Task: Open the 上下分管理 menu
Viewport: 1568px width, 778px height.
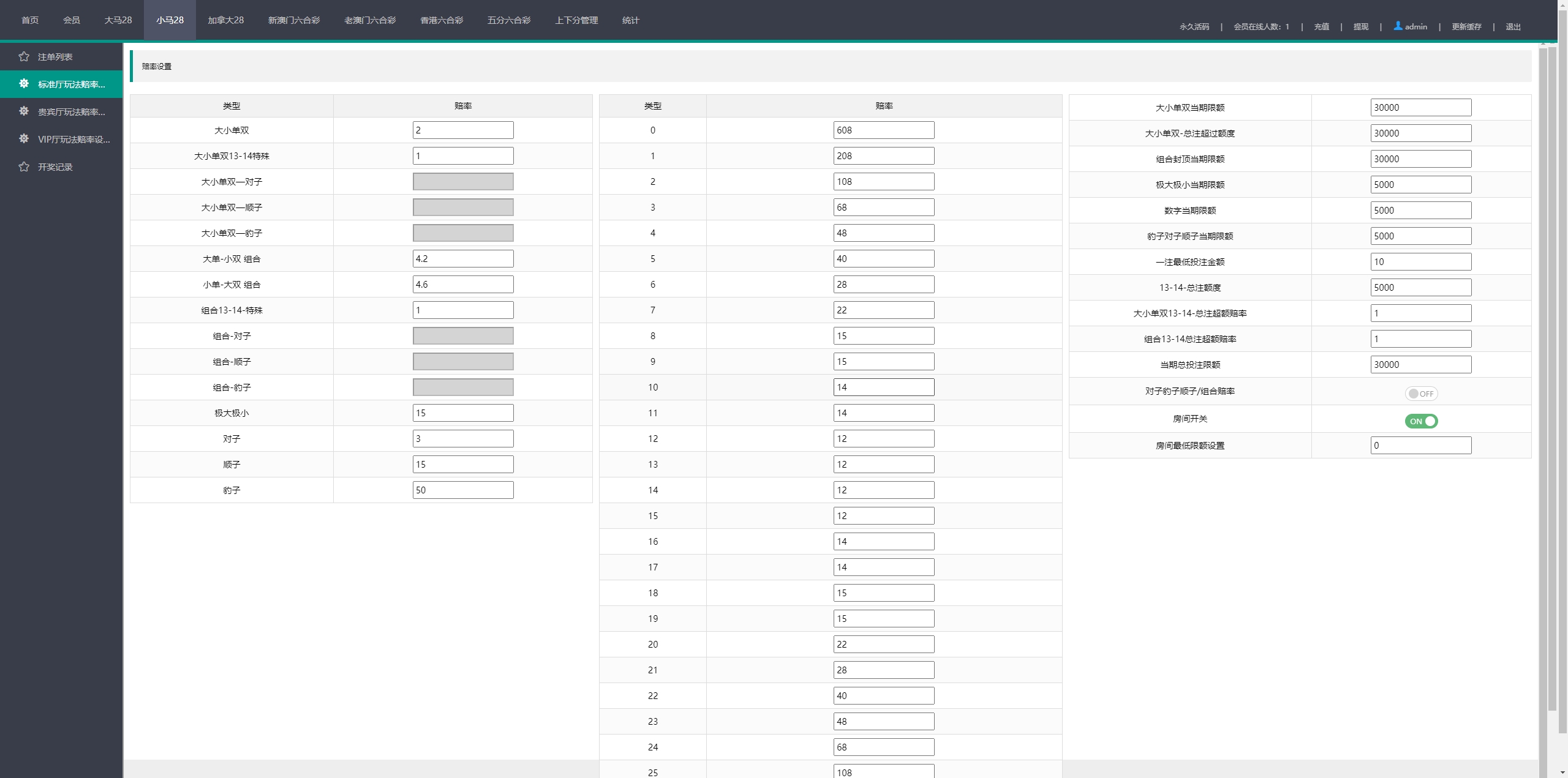Action: point(576,20)
